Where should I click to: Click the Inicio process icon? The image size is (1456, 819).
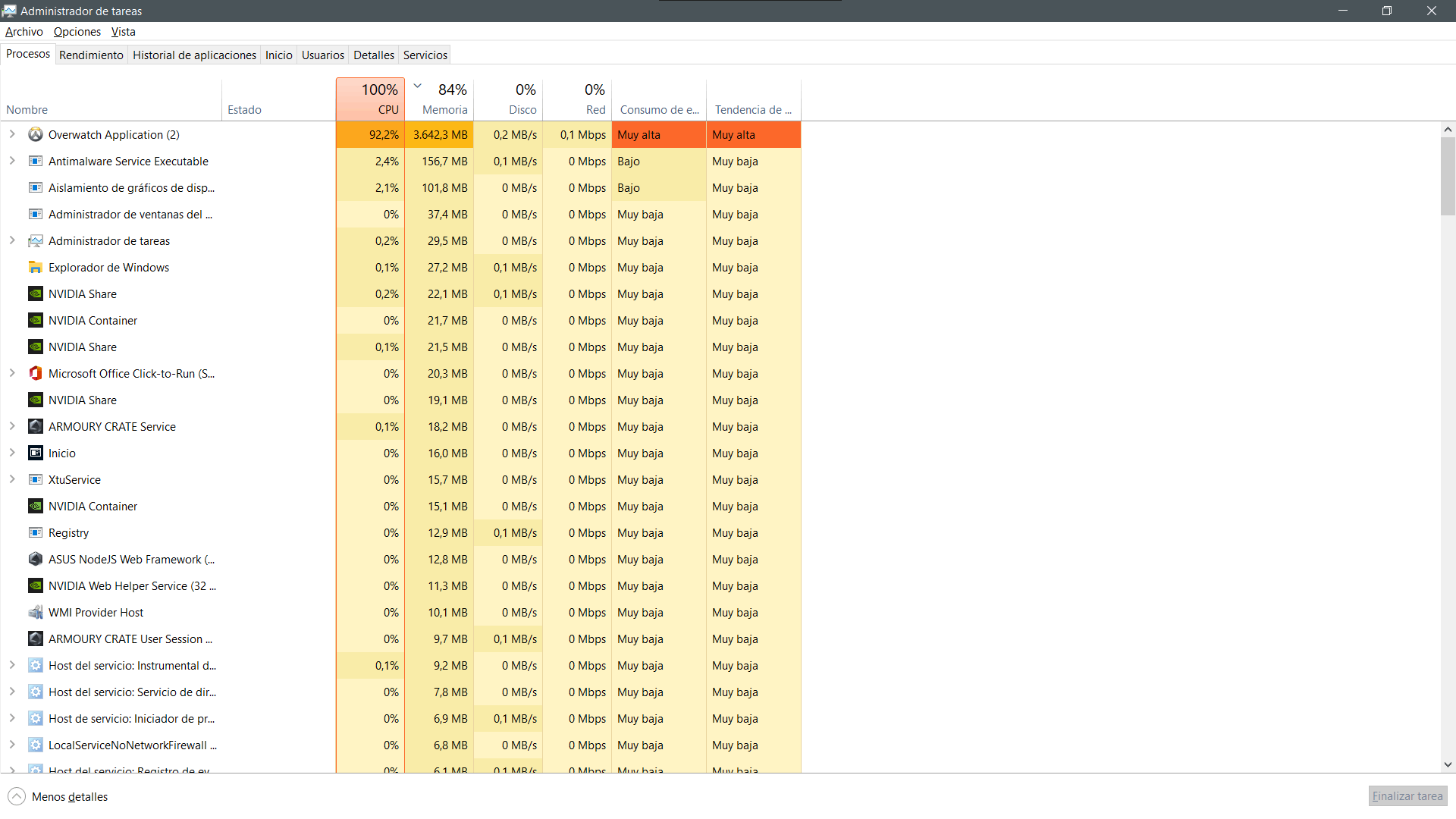(35, 453)
